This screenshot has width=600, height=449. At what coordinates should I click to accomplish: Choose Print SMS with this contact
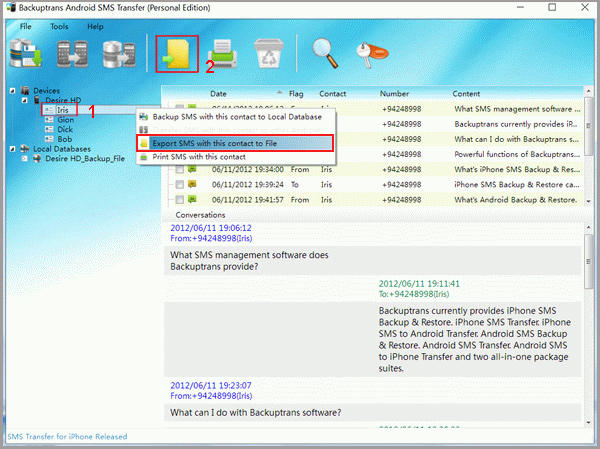(x=235, y=157)
